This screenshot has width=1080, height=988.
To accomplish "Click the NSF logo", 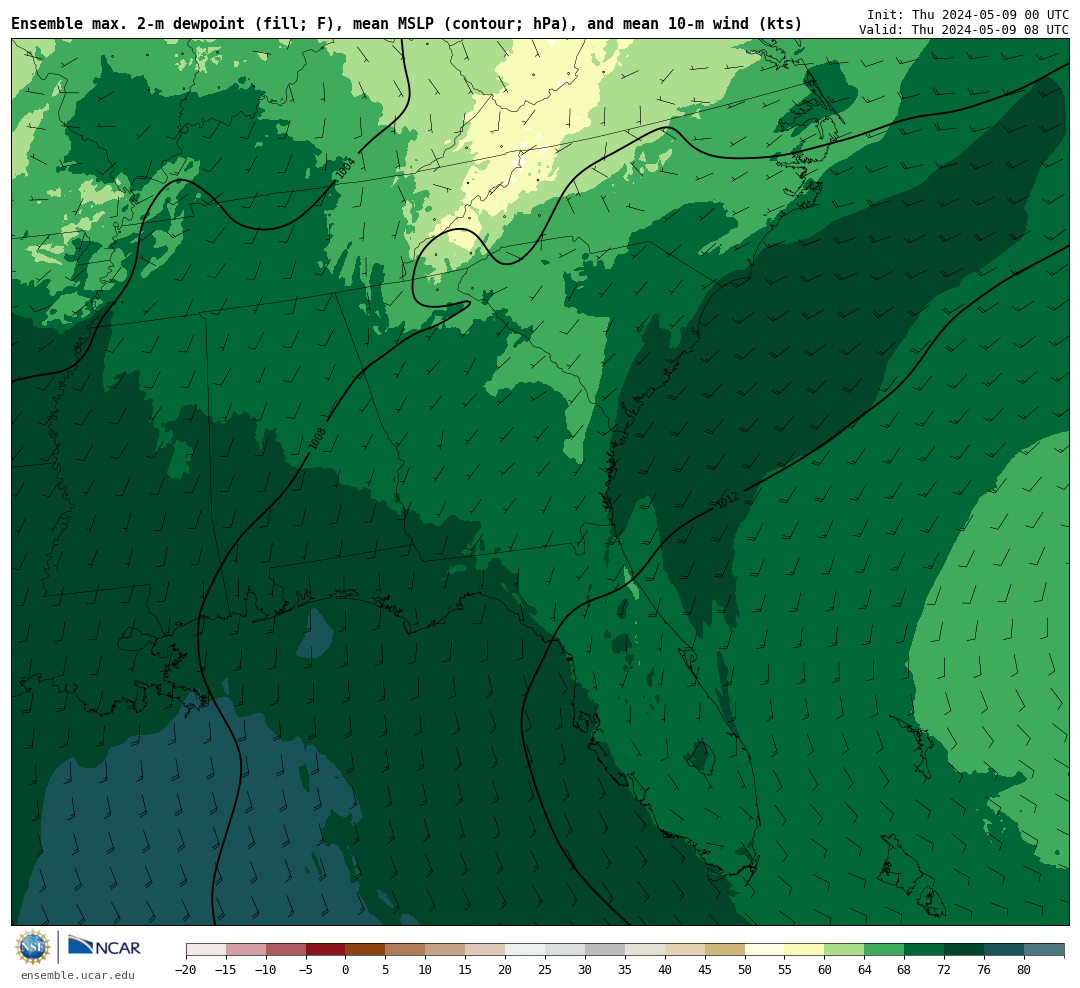I will click(x=33, y=947).
